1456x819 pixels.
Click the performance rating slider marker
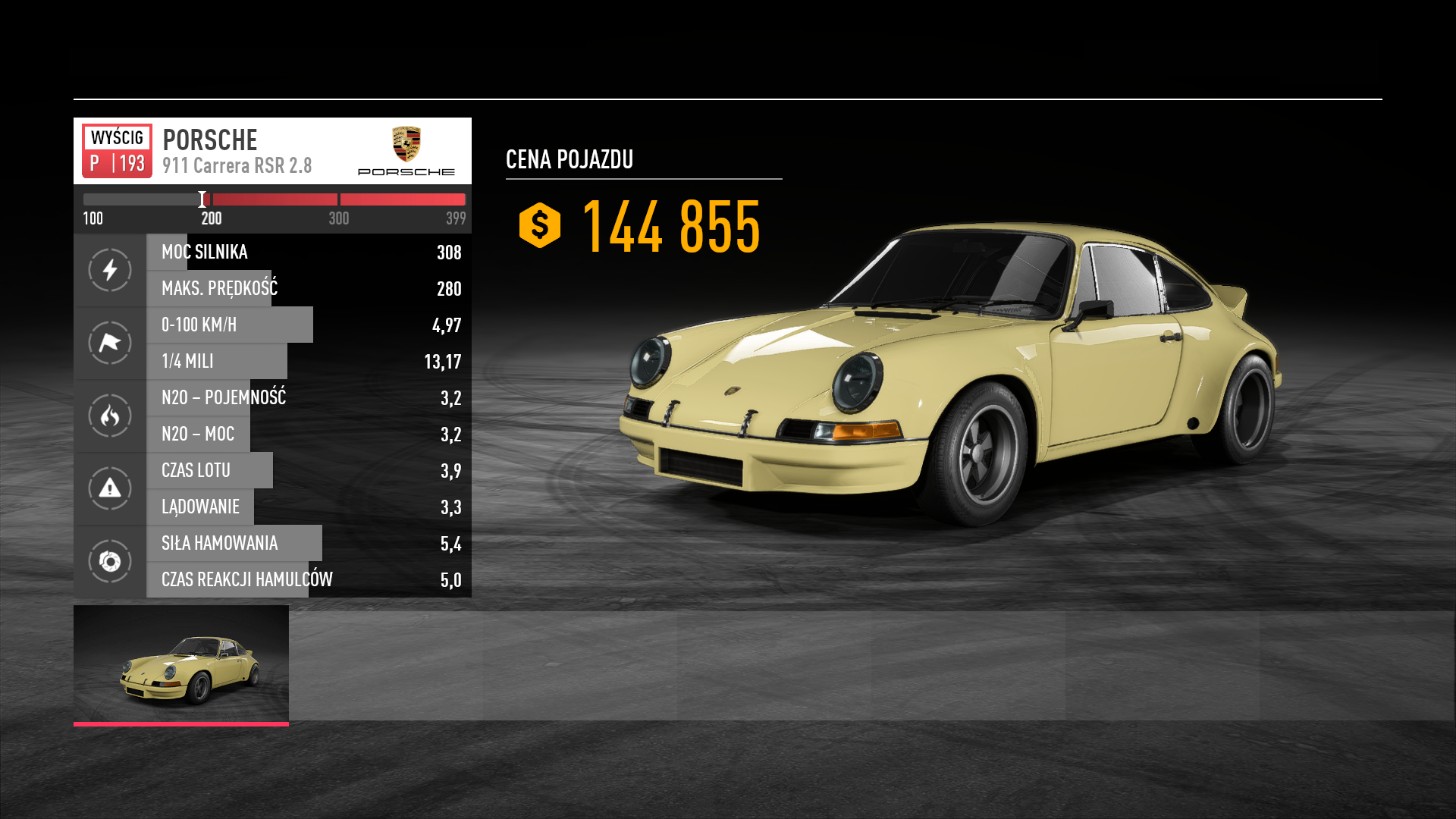tap(202, 199)
